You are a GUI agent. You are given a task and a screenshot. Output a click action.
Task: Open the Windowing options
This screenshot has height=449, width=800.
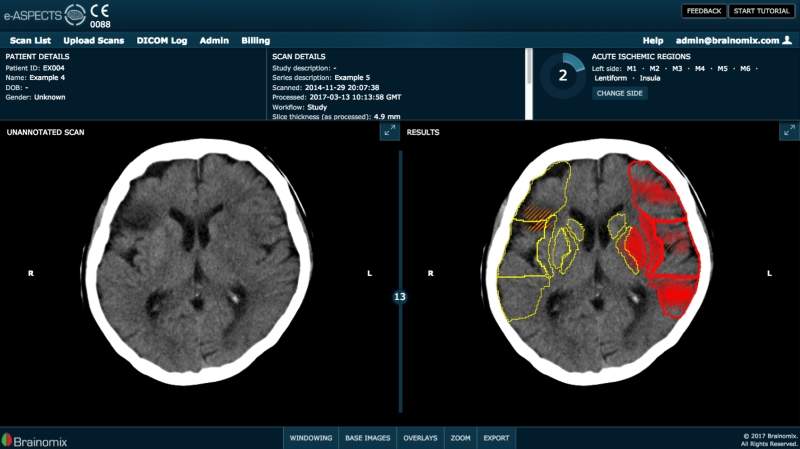[x=311, y=438]
